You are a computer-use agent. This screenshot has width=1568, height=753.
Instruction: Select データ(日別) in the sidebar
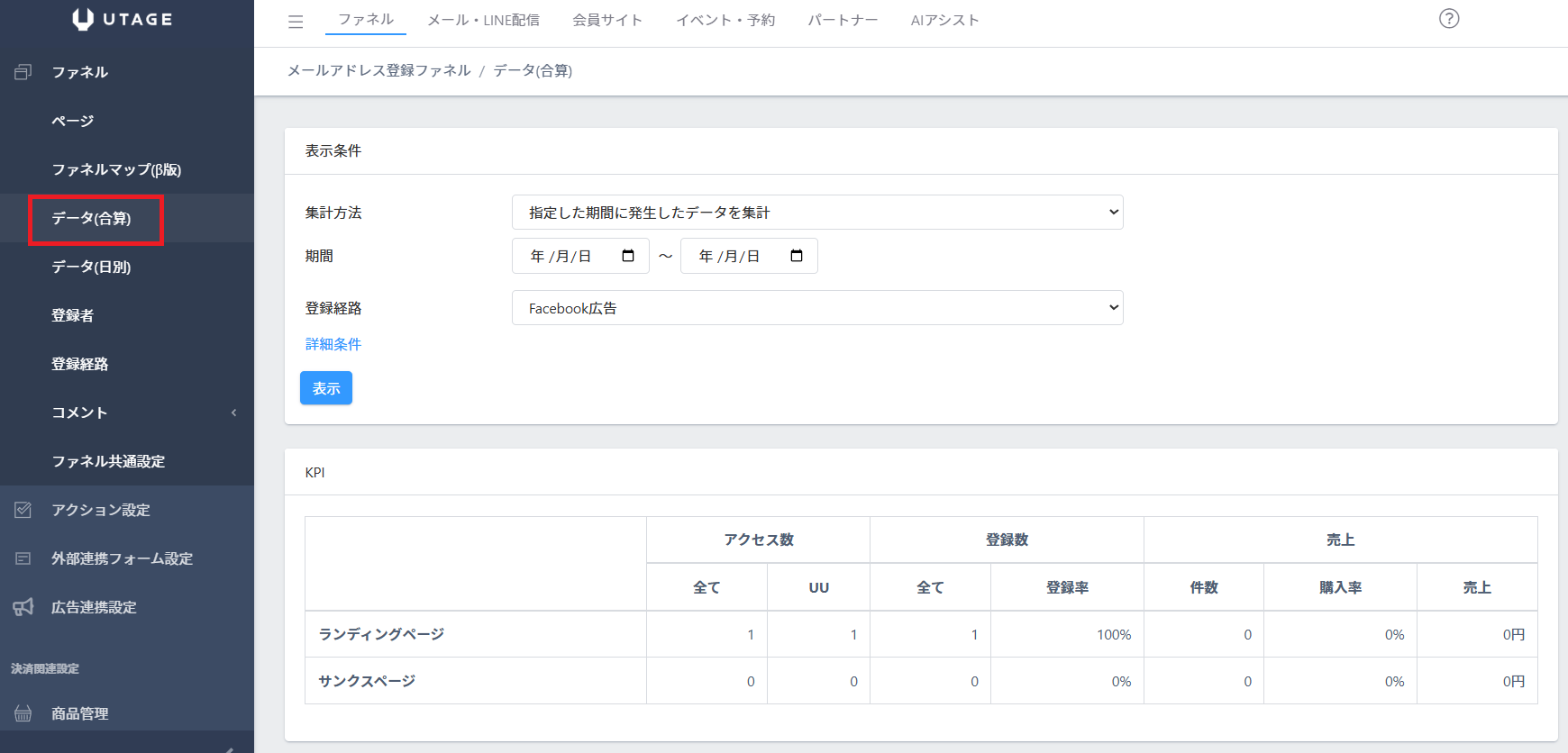click(x=91, y=267)
